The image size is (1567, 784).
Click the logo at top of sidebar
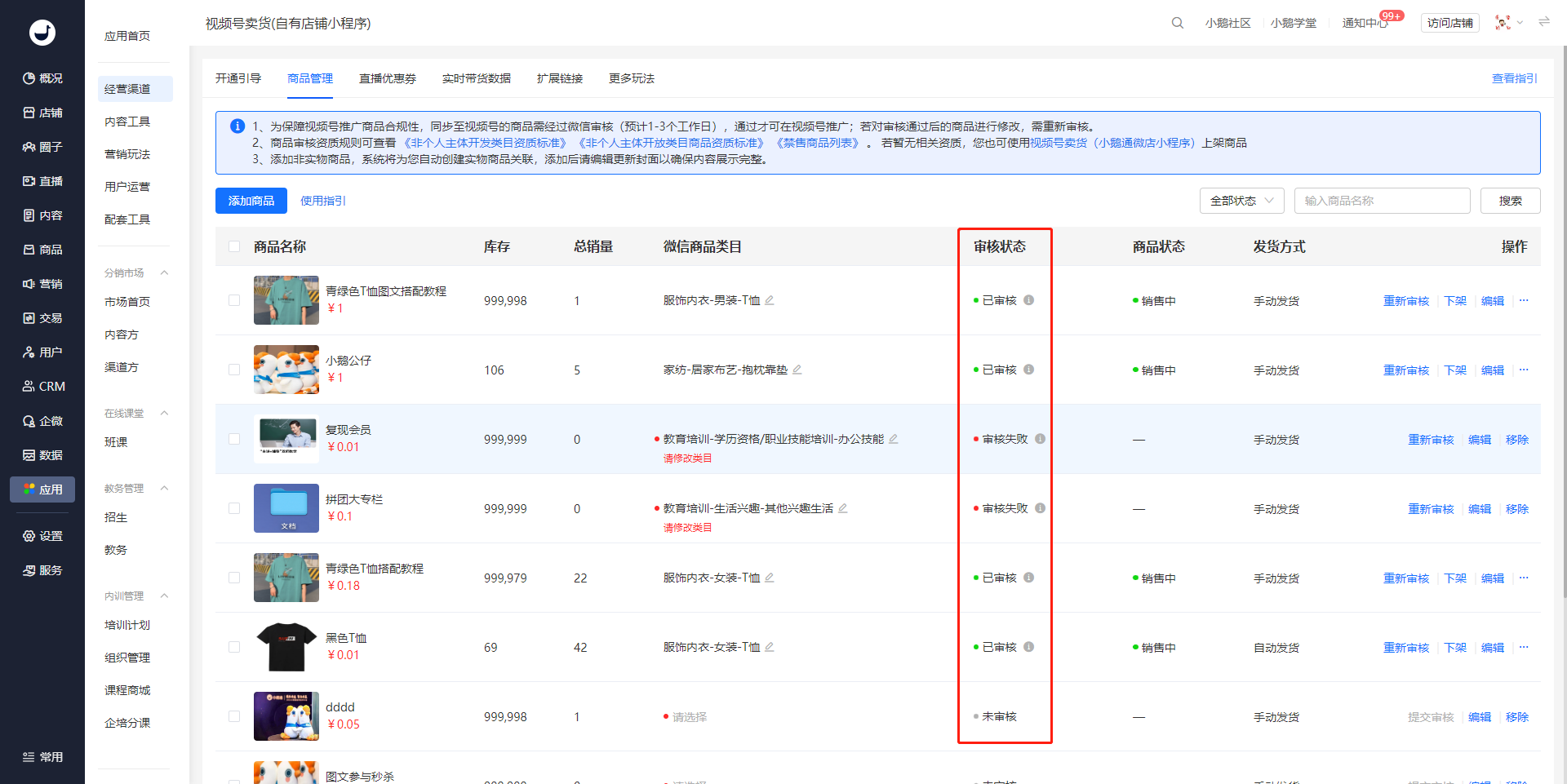pos(42,33)
